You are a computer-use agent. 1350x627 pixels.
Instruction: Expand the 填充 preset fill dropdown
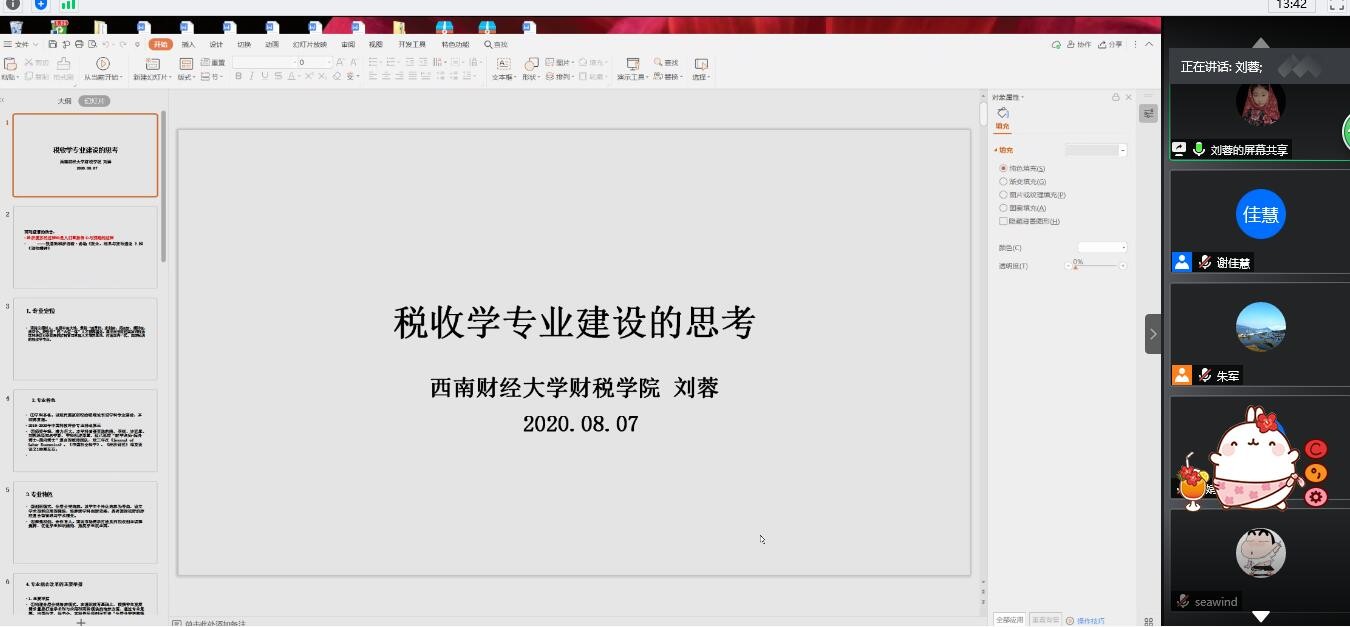(x=1096, y=150)
